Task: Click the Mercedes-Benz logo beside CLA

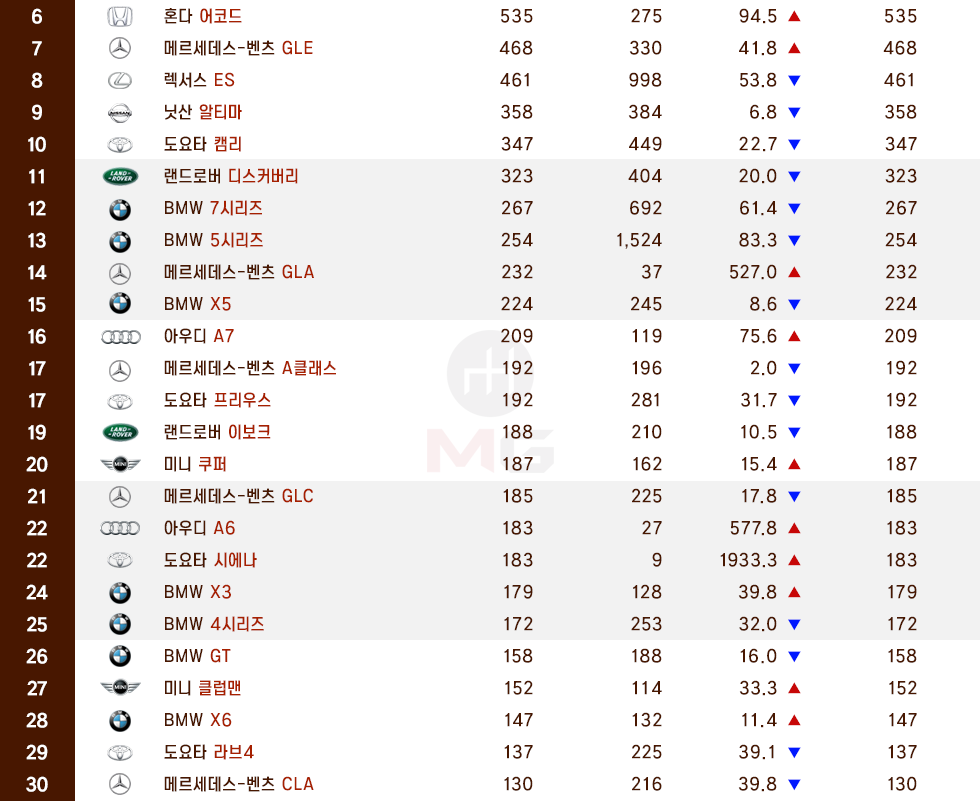Action: coord(120,784)
